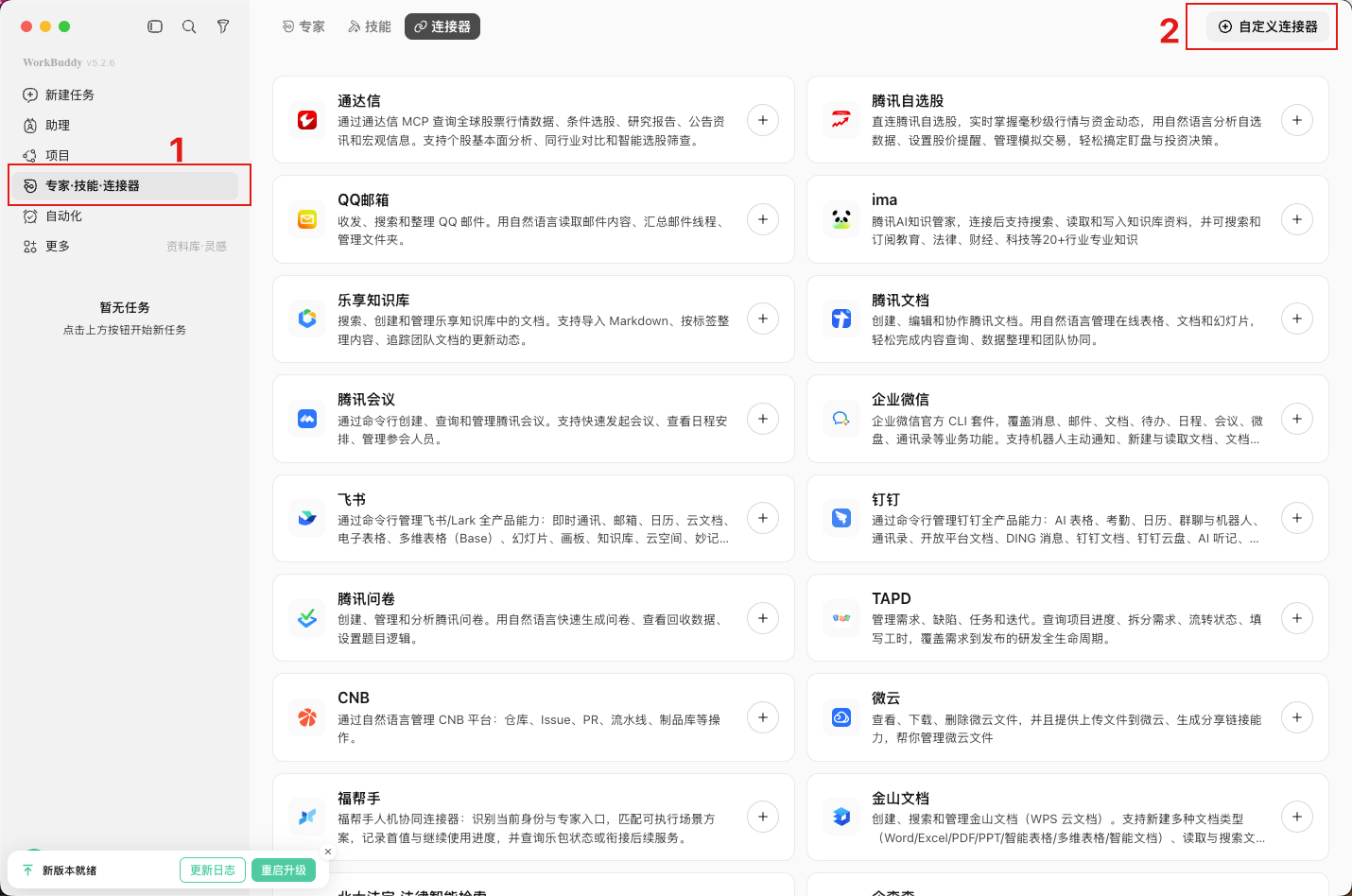Add the QQ邮箱 connector
1352x896 pixels.
(763, 219)
